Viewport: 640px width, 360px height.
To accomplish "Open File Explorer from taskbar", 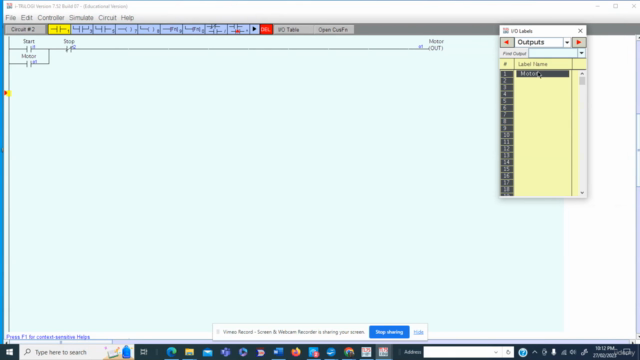I will coord(189,352).
